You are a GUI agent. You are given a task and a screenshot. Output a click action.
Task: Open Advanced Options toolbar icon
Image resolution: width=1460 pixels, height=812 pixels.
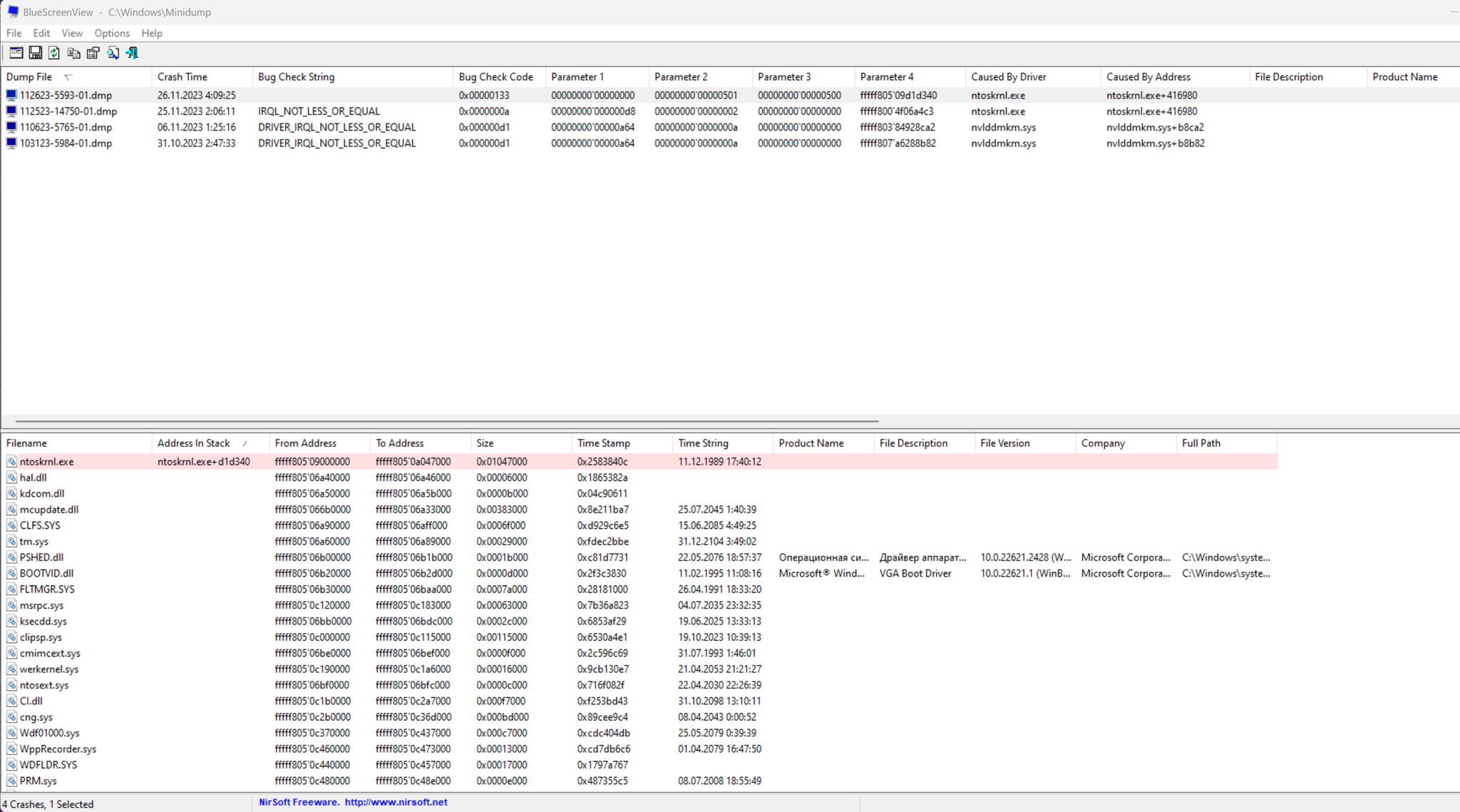click(x=16, y=53)
